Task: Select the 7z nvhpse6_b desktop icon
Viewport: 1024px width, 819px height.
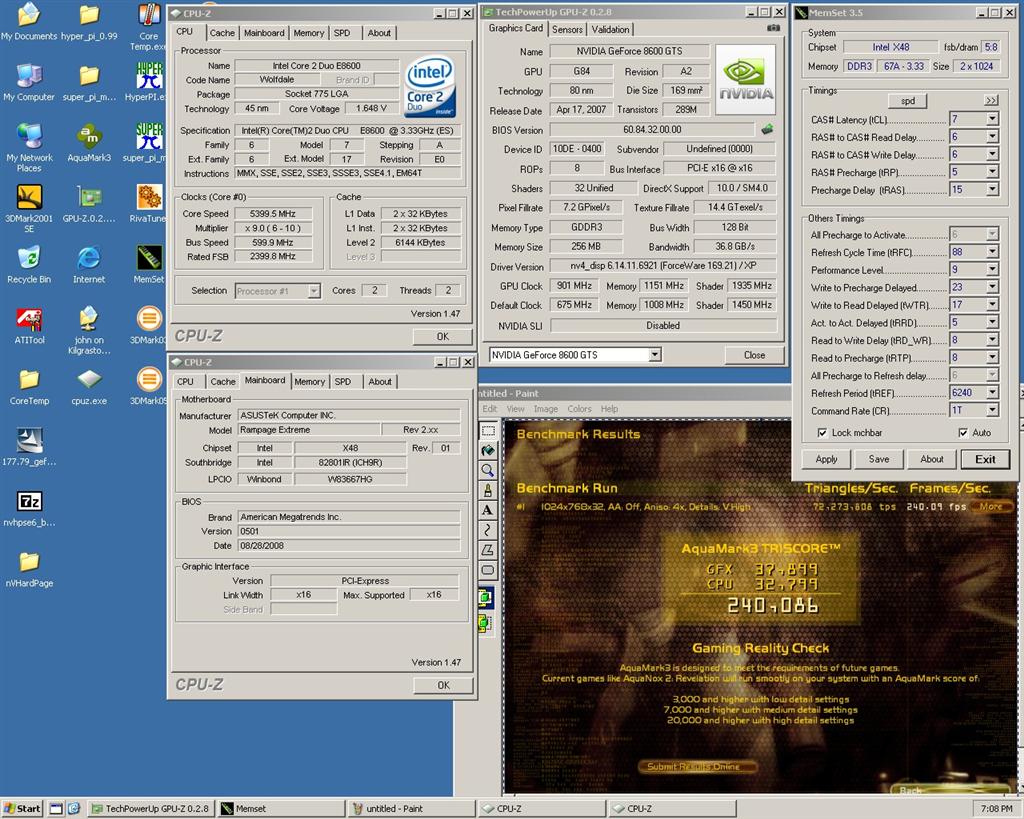Action: 29,507
